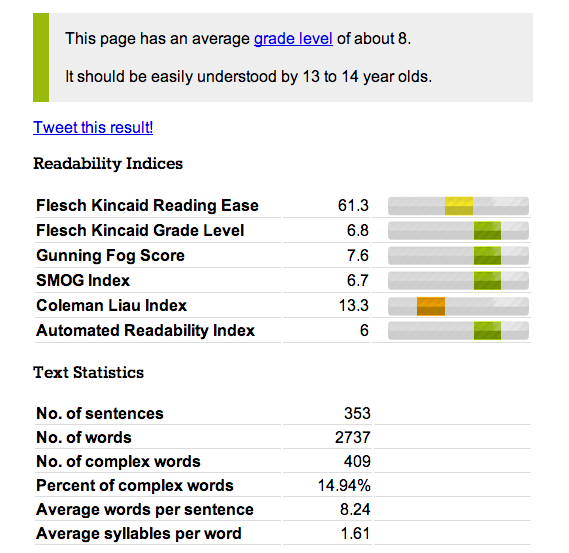Click the orange Coleman Liau Index indicator
The width and height of the screenshot is (569, 553).
tap(431, 306)
